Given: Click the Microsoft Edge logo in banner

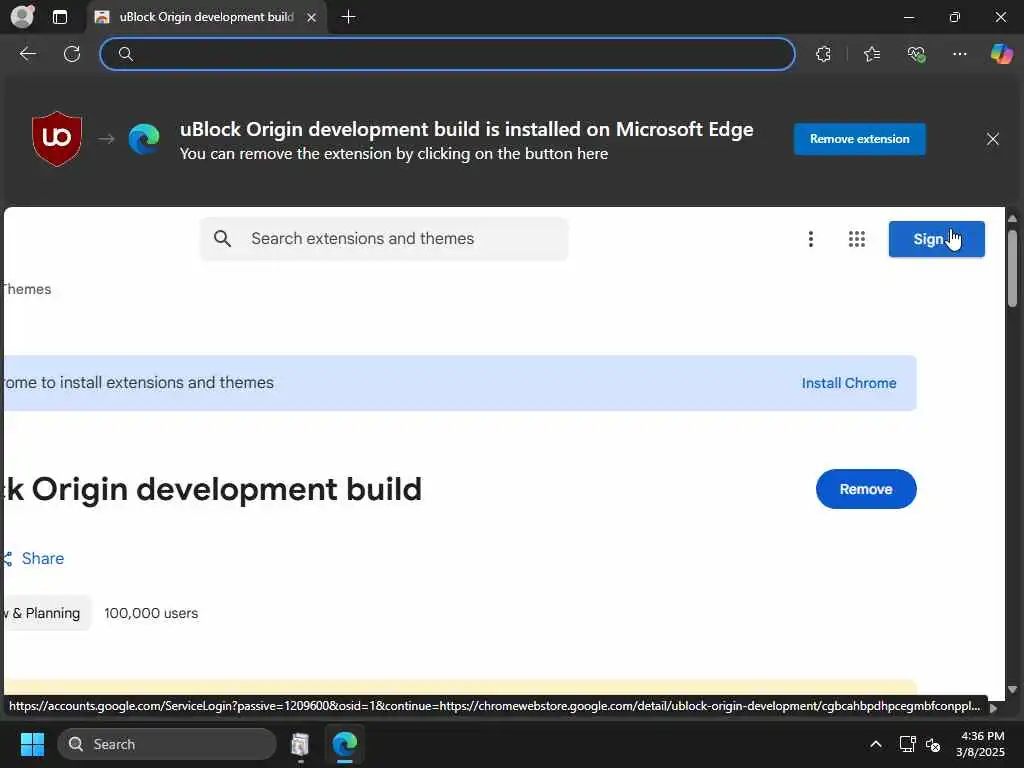Looking at the screenshot, I should pyautogui.click(x=144, y=138).
